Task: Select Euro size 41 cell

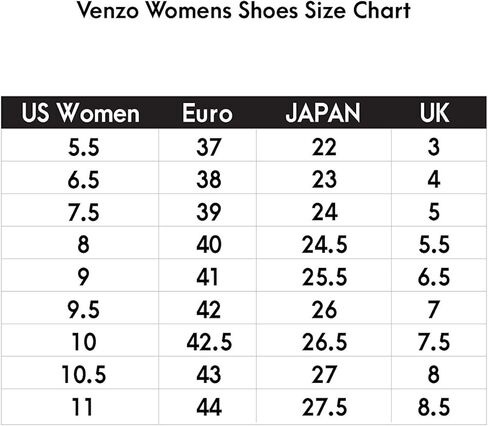Action: (x=207, y=277)
